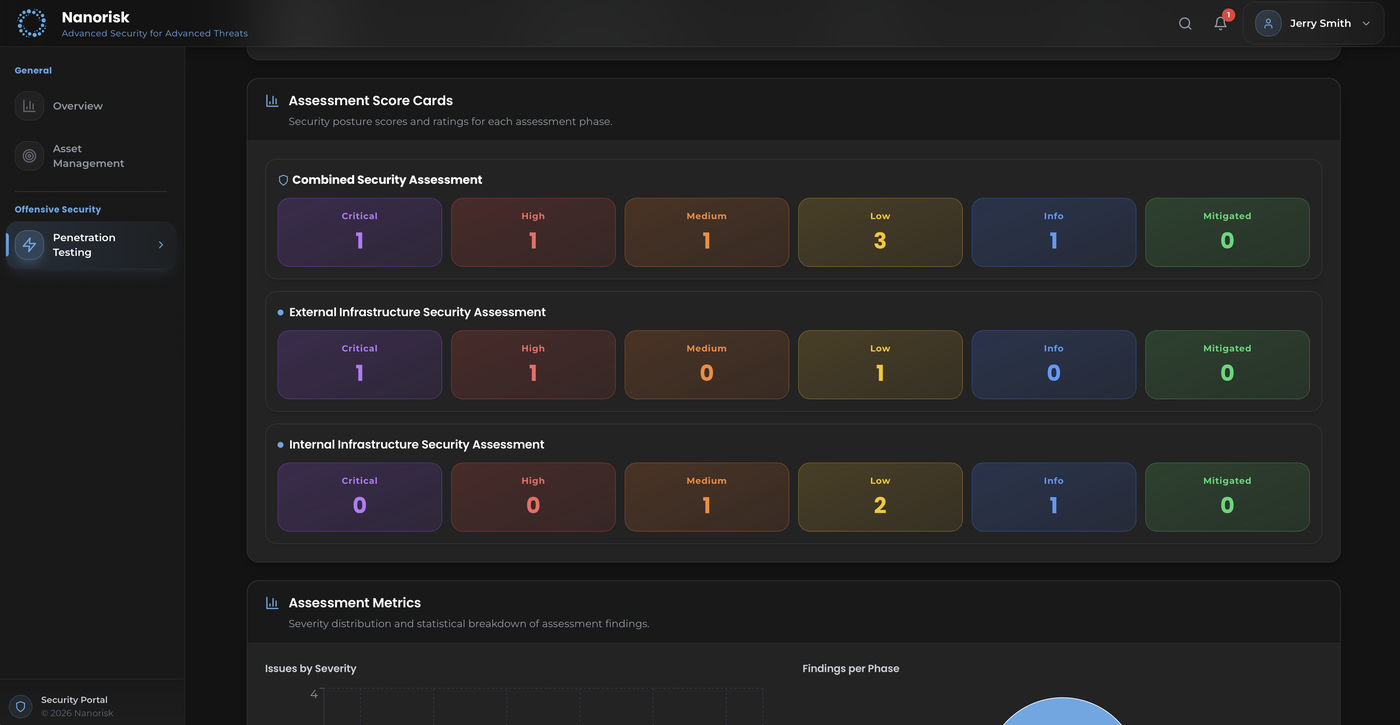Open the Asset Management menu item
1400x725 pixels.
[x=88, y=156]
